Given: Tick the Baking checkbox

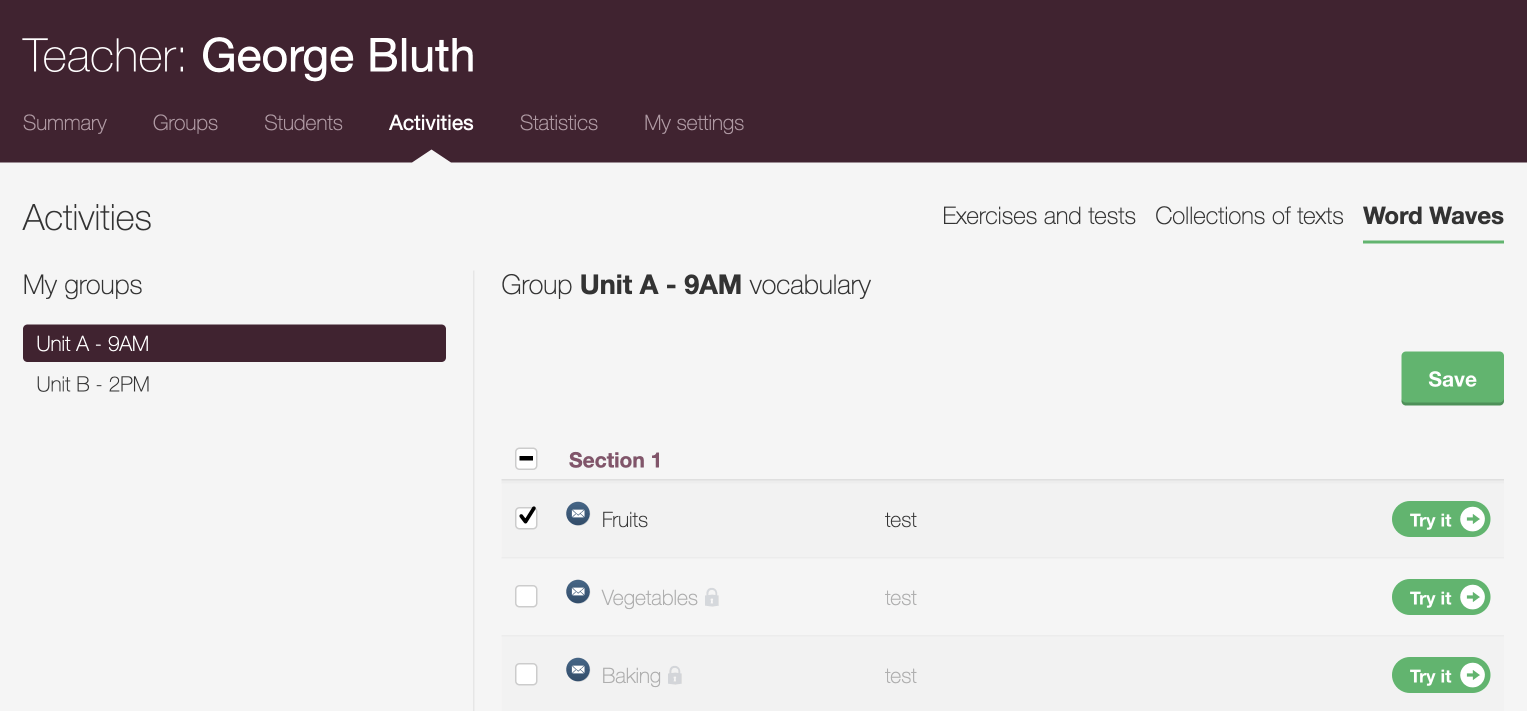Looking at the screenshot, I should pyautogui.click(x=526, y=675).
